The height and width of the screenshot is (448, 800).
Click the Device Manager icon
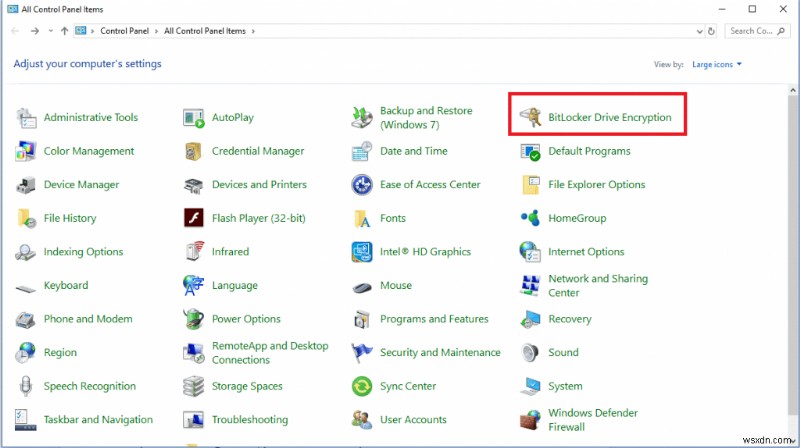tap(26, 185)
